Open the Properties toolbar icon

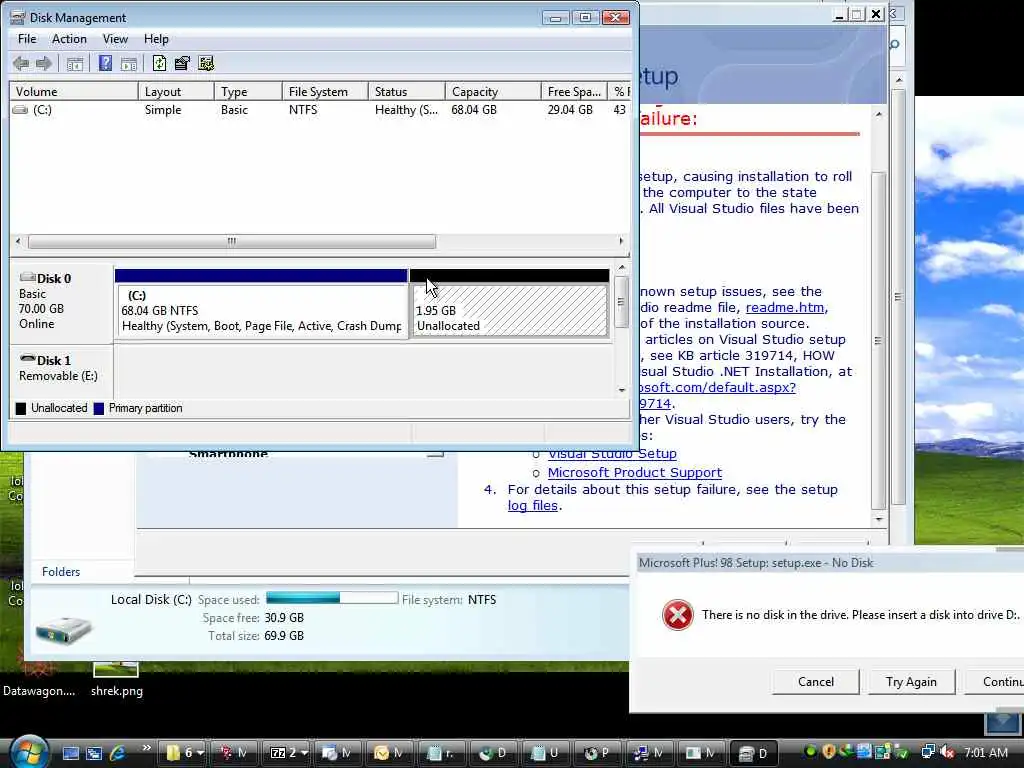(x=182, y=63)
